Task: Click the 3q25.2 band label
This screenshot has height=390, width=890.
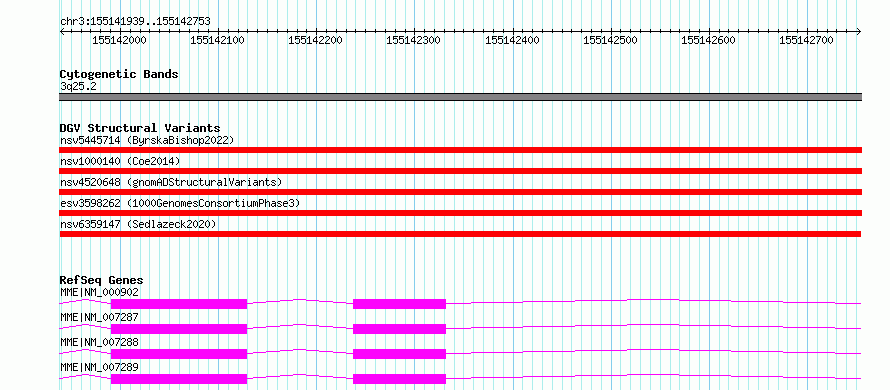Action: click(78, 86)
